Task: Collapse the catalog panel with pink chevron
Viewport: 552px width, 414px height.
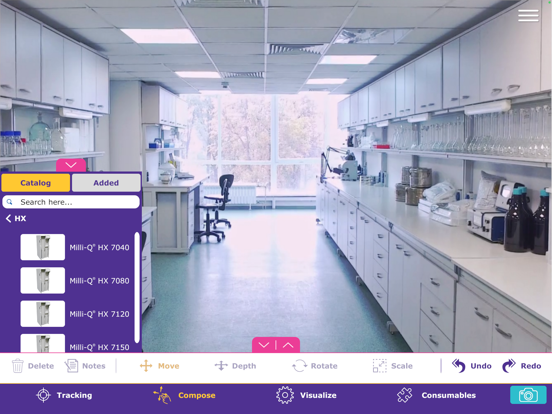Action: click(71, 165)
